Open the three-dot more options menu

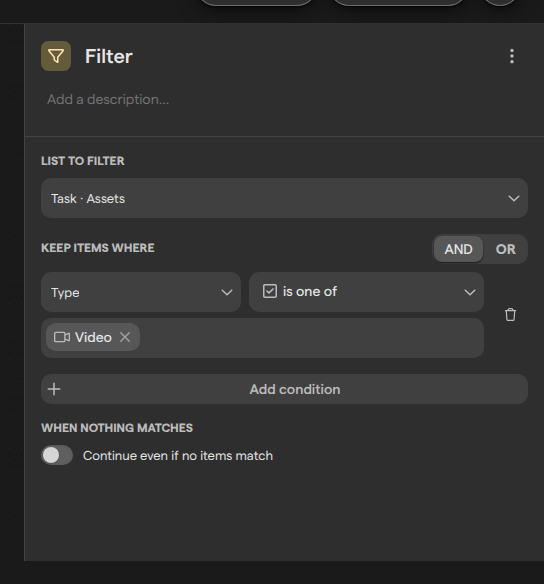coord(512,56)
